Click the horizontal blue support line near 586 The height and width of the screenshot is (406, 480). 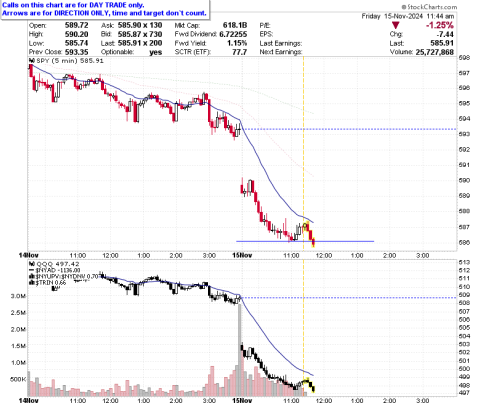(305, 241)
